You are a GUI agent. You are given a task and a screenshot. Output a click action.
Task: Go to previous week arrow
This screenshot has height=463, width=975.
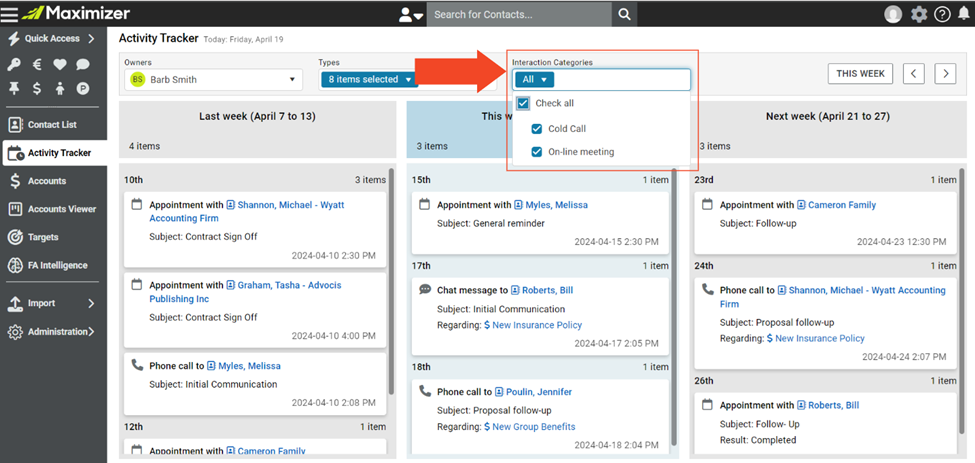(913, 73)
